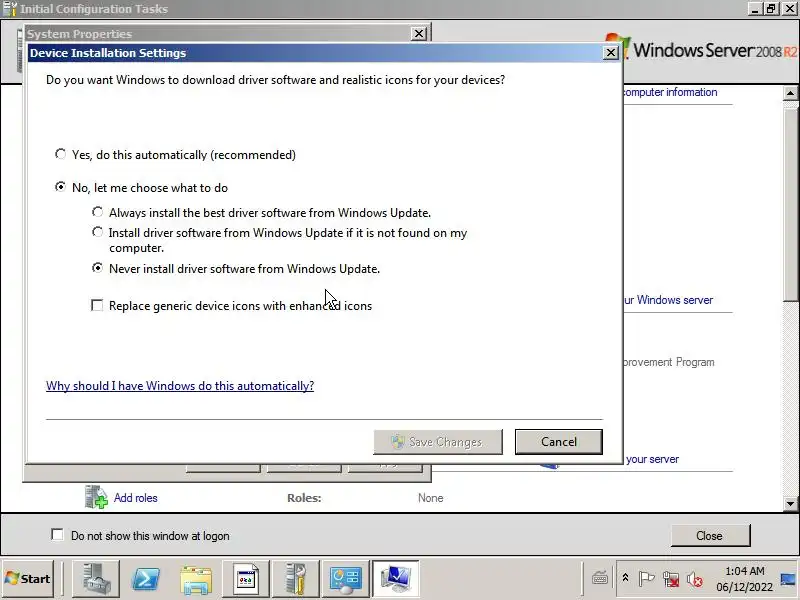Click the 'Roles:' label text
Screen dimensions: 800x600
[x=304, y=498]
